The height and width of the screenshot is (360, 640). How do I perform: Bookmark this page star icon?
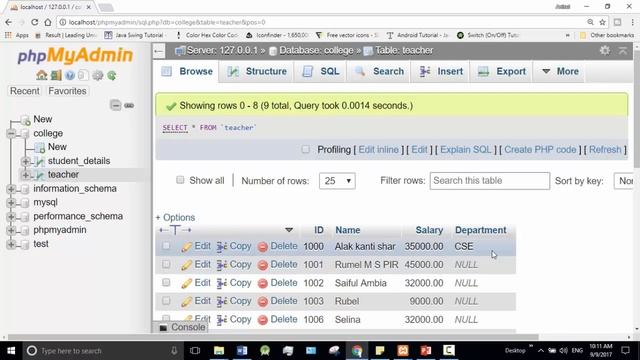pos(602,22)
